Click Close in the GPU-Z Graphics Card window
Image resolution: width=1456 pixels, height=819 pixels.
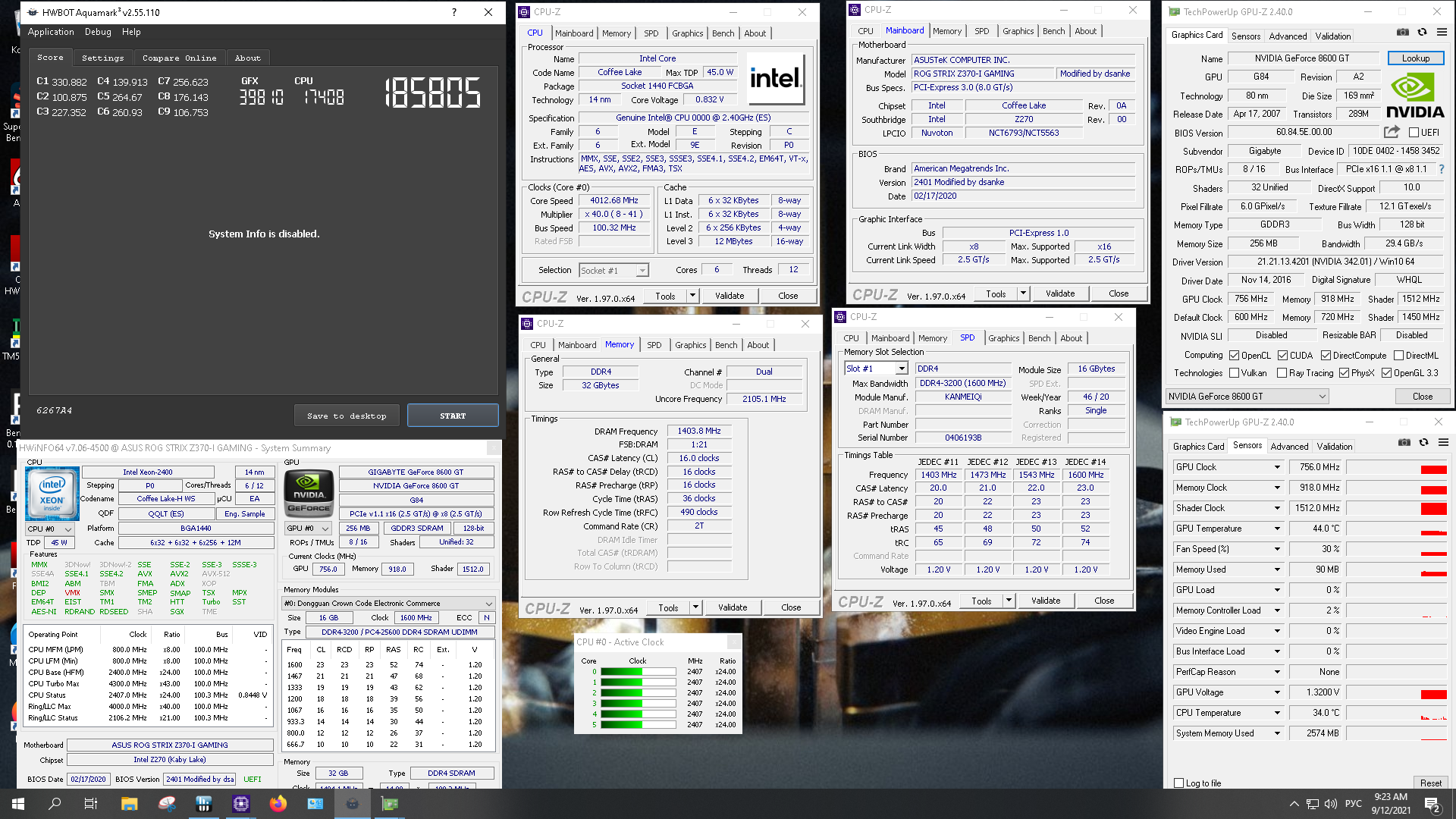point(1422,397)
